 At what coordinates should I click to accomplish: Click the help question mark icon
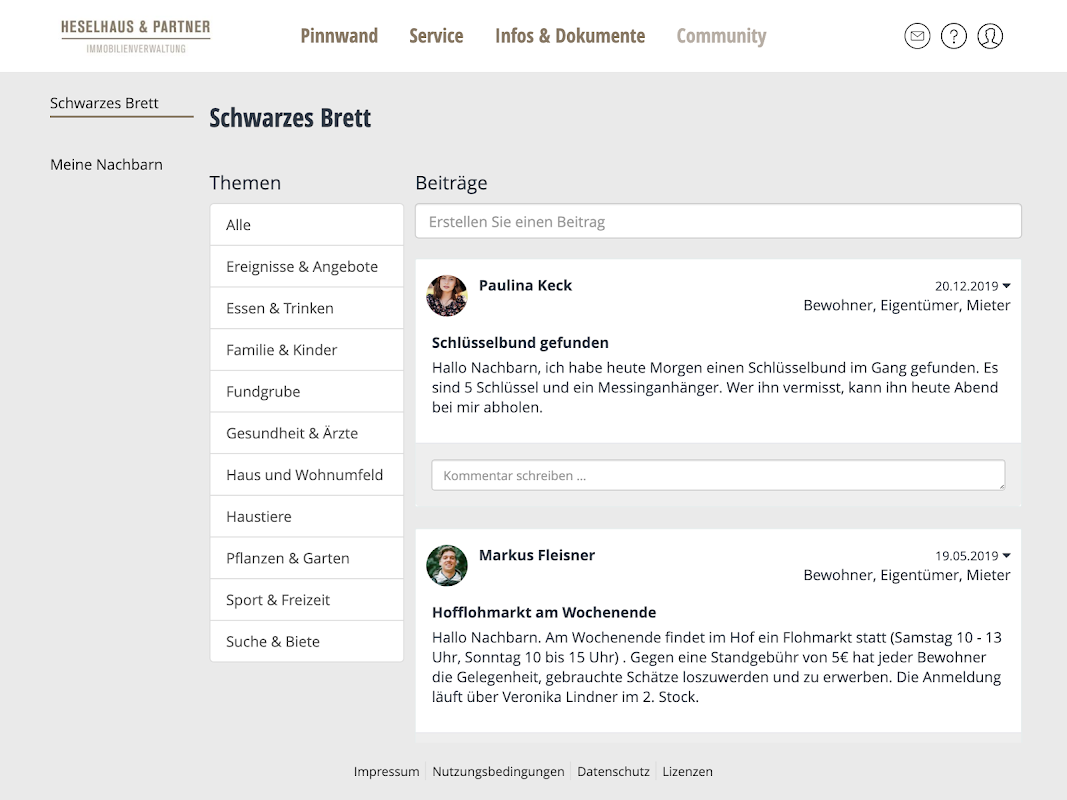point(953,36)
